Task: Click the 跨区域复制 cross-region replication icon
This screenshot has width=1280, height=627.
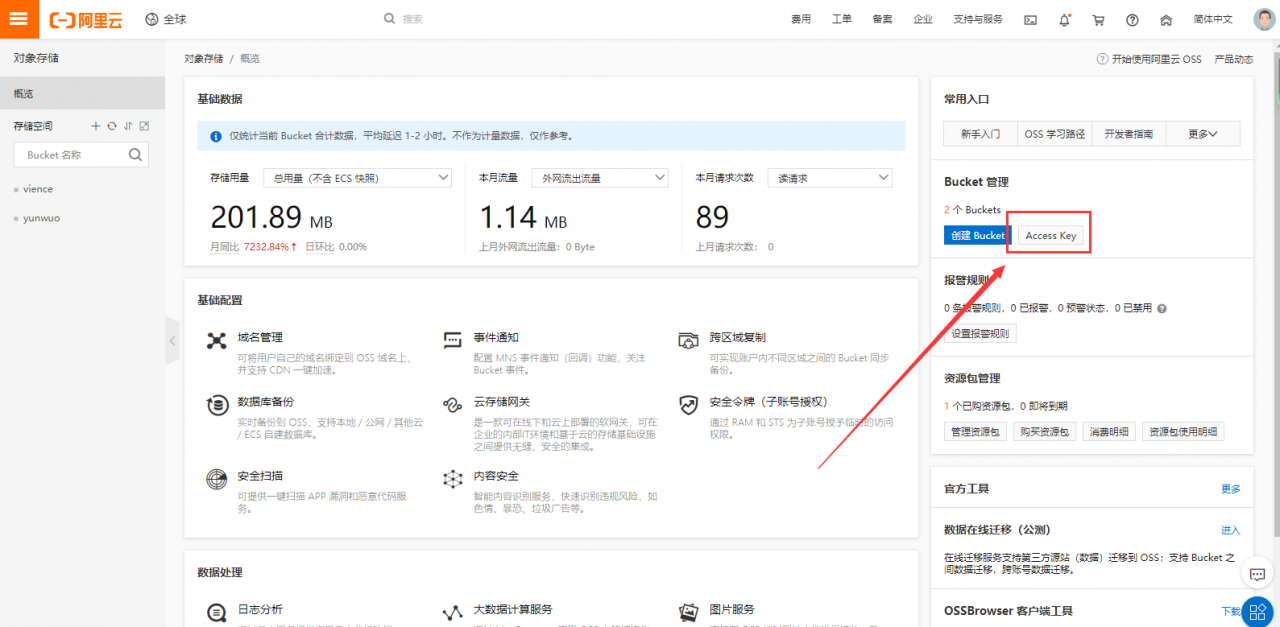Action: coord(688,340)
